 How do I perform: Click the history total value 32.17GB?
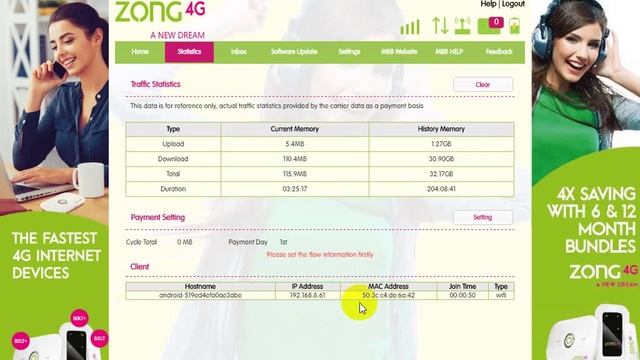click(441, 174)
